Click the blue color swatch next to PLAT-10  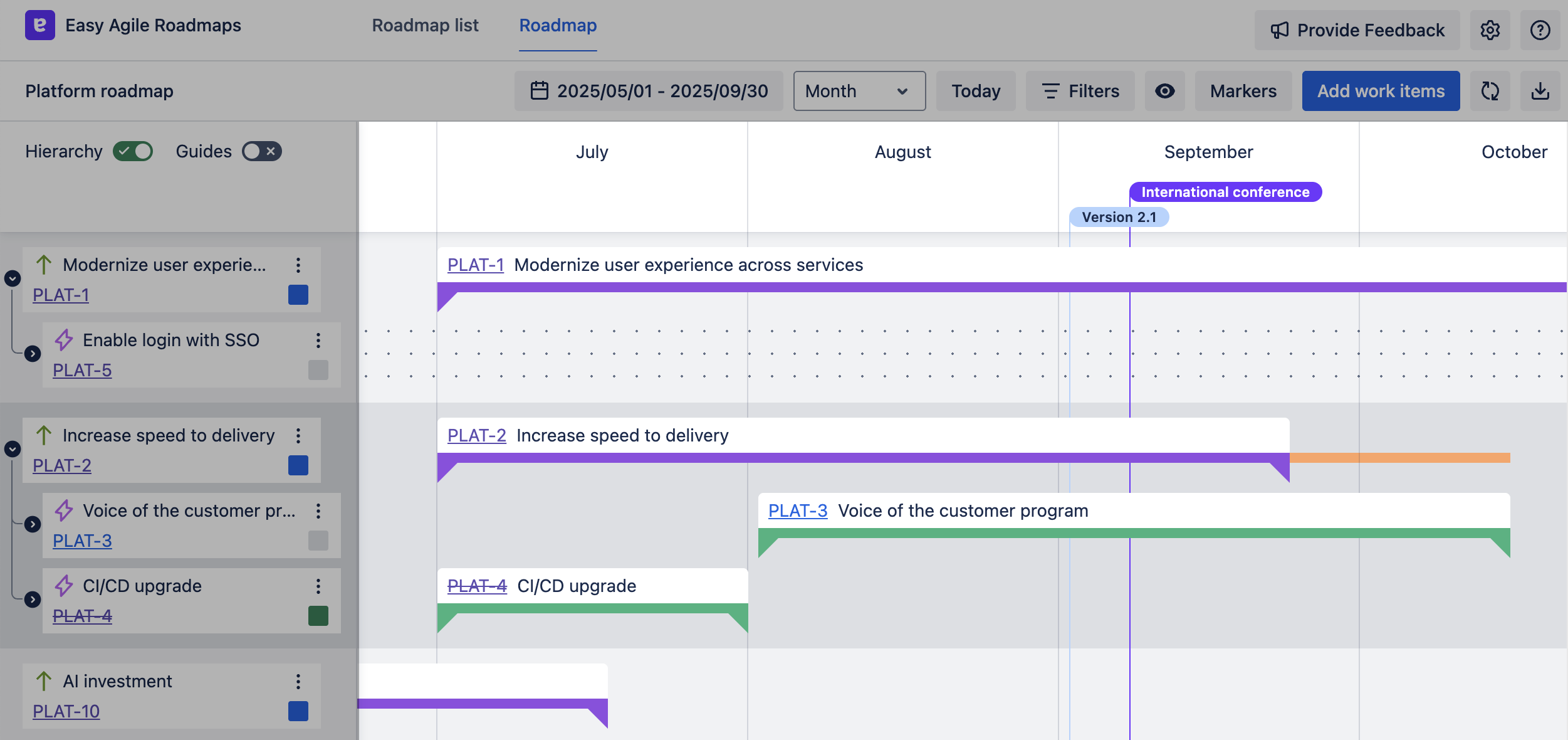tap(298, 711)
